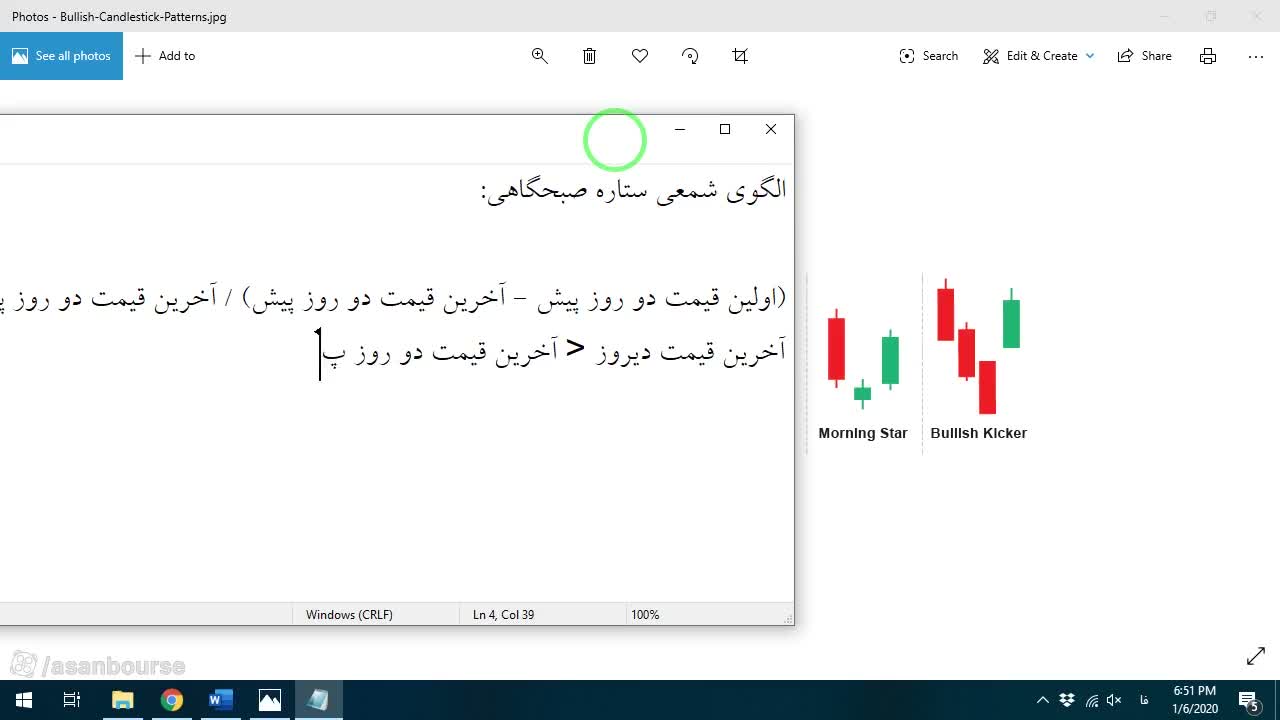Print the photo
The image size is (1280, 720).
[1208, 56]
